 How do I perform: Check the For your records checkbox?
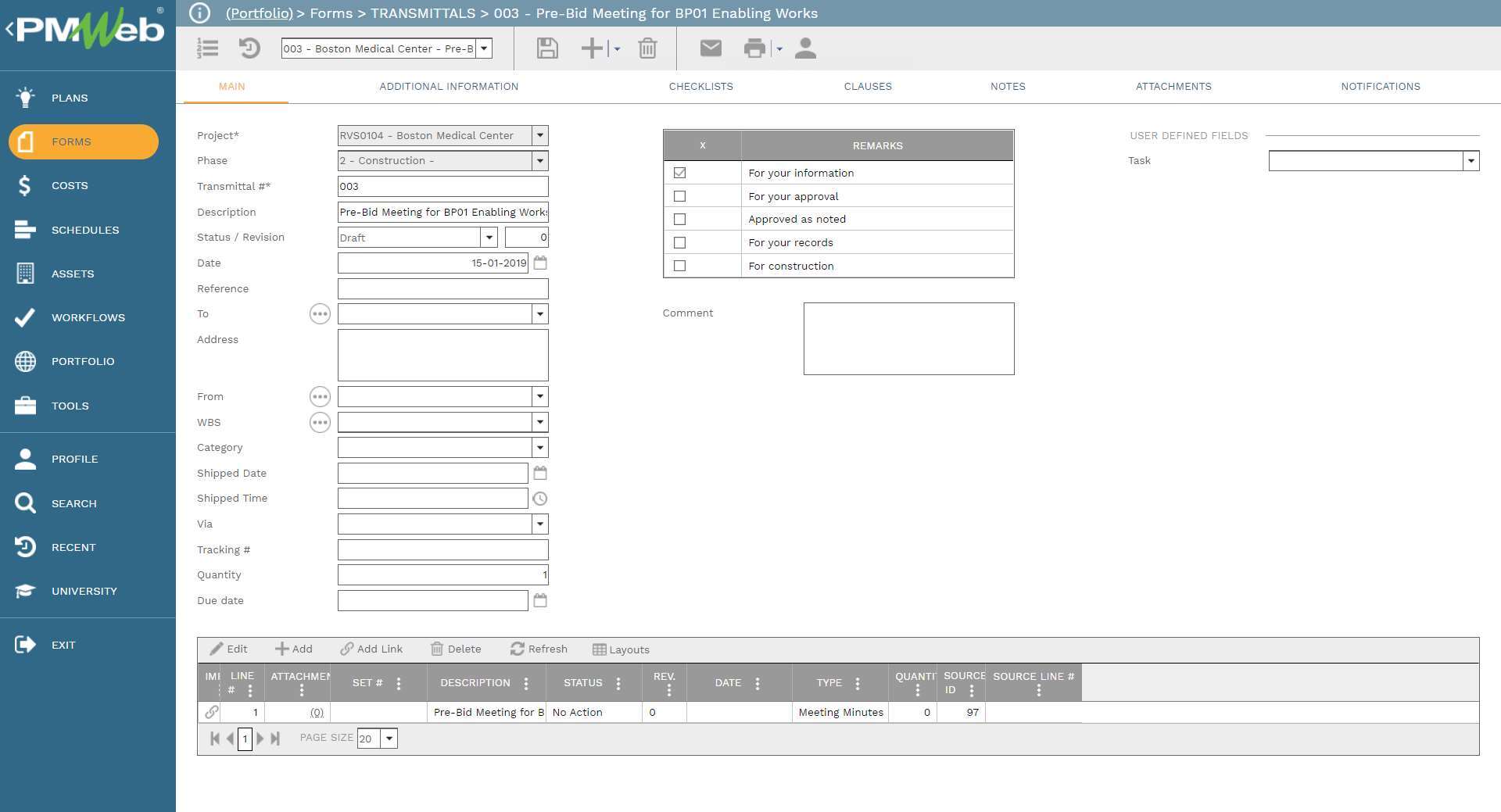tap(679, 243)
